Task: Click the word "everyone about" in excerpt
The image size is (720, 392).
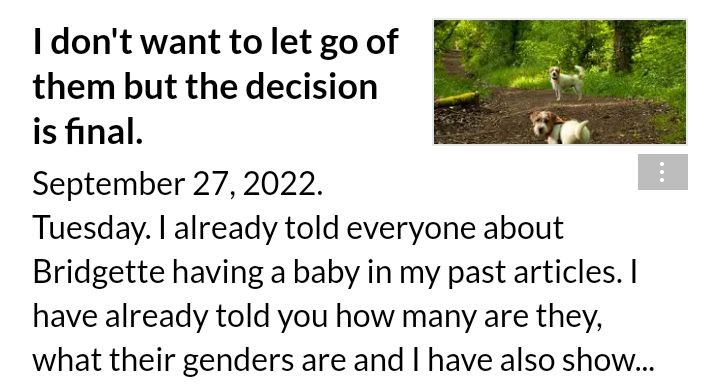Action: [455, 229]
